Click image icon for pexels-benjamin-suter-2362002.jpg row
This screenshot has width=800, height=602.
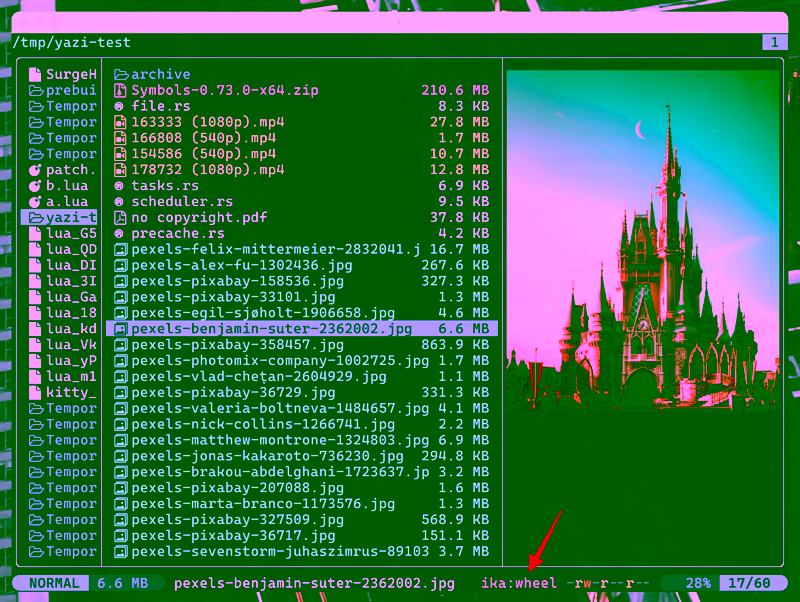(x=120, y=329)
